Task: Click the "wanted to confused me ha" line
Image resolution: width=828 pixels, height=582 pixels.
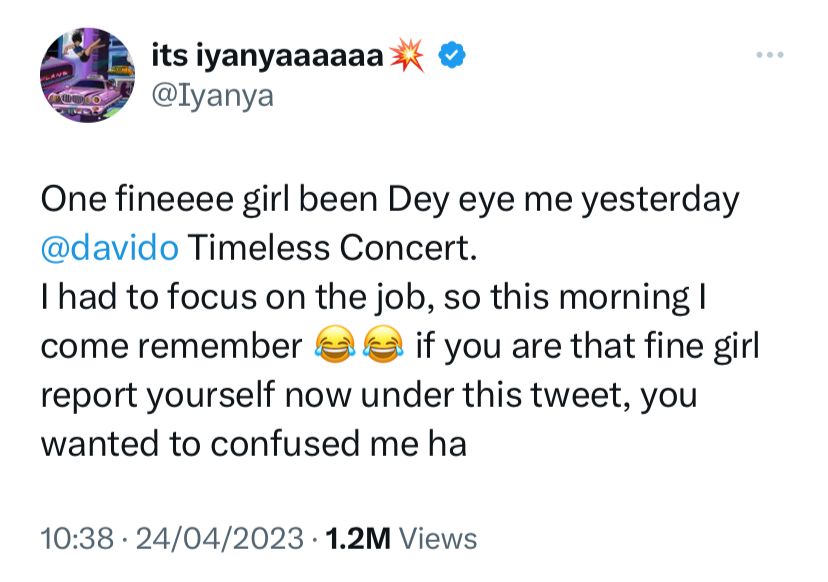Action: point(253,443)
